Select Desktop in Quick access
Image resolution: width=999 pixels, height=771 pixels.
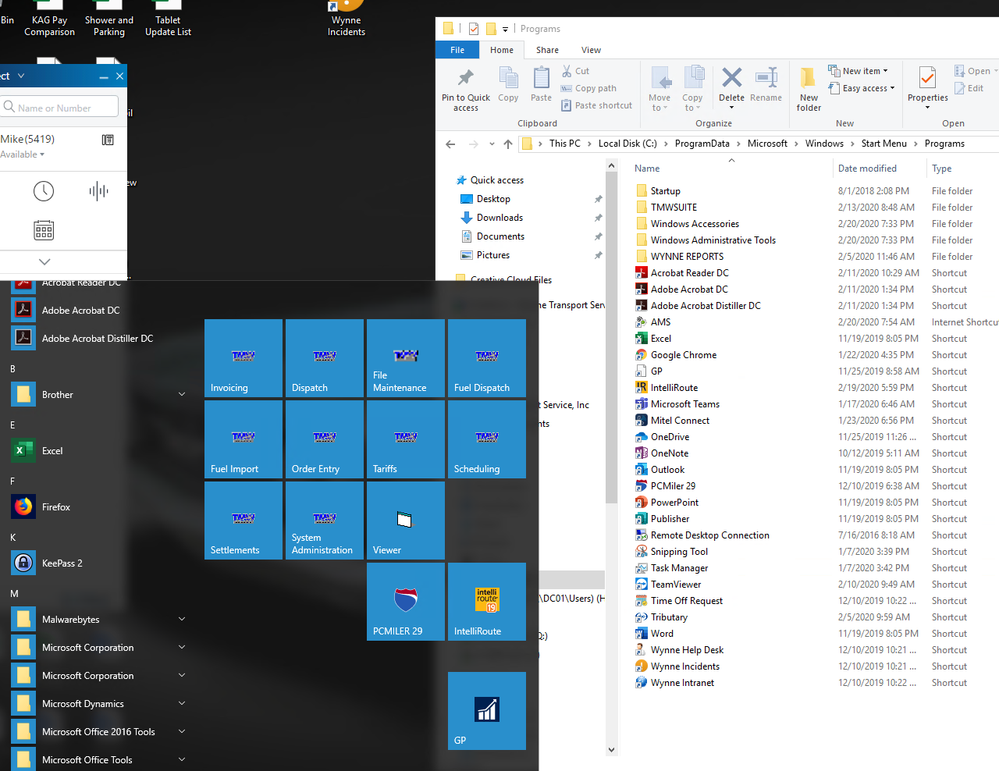tap(493, 199)
